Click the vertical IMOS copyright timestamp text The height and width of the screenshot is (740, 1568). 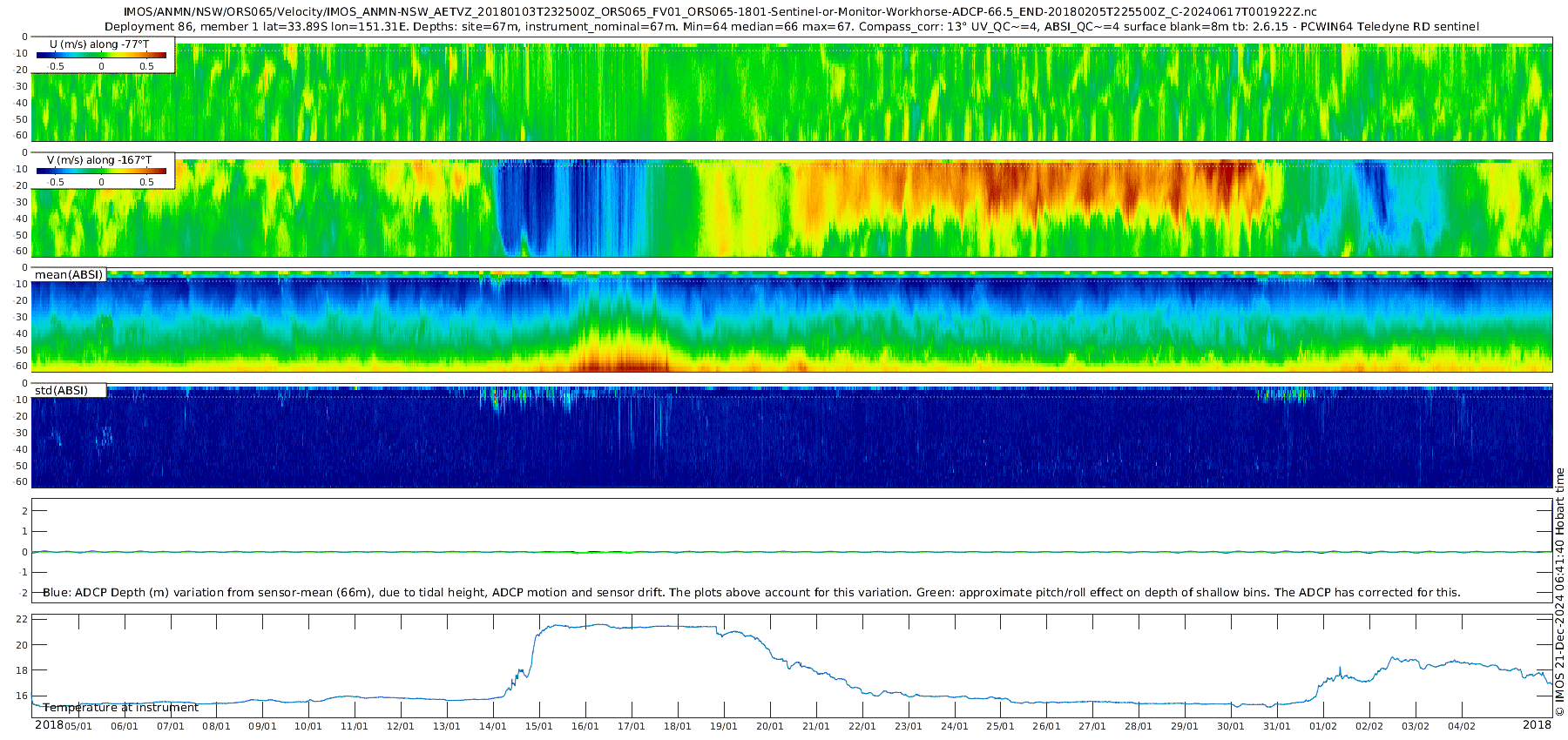tap(1559, 592)
